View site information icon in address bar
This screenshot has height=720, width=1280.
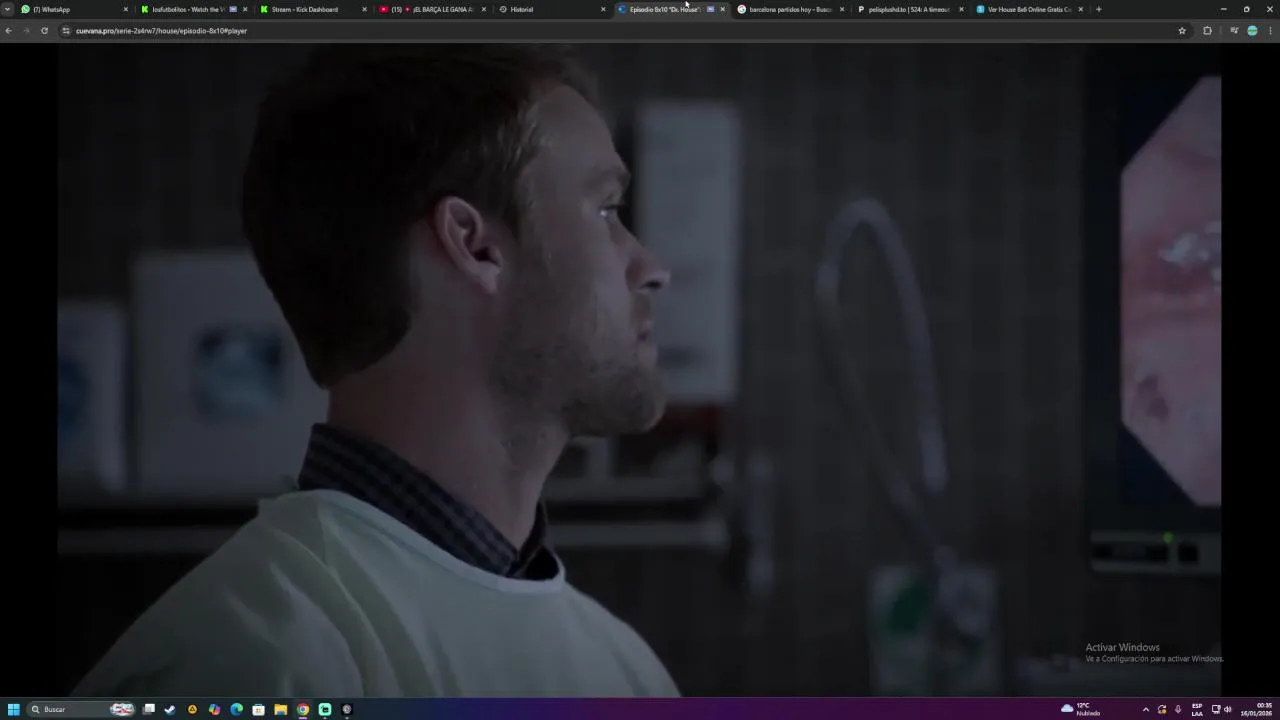tap(66, 31)
